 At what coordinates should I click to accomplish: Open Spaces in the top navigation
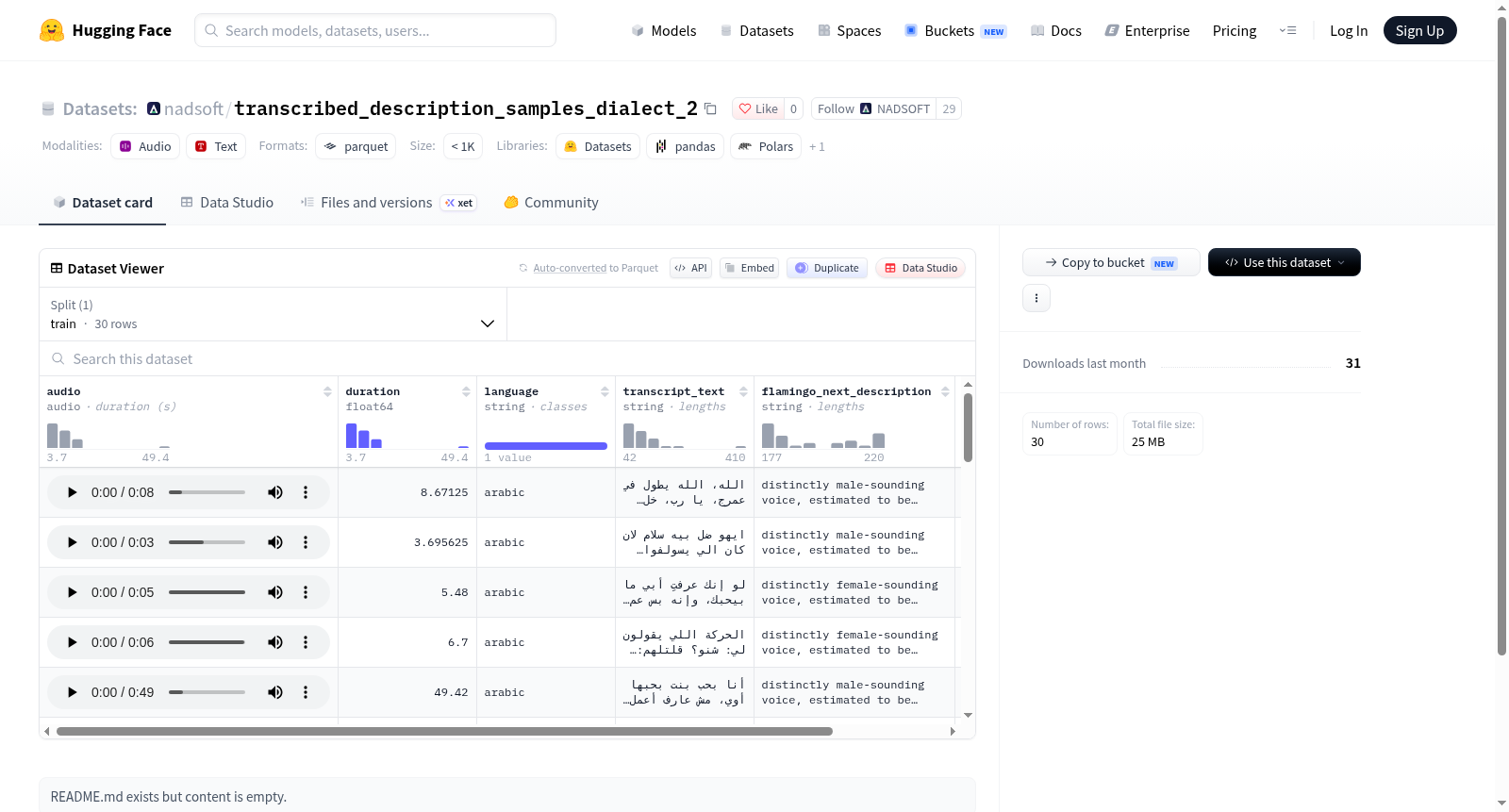849,30
